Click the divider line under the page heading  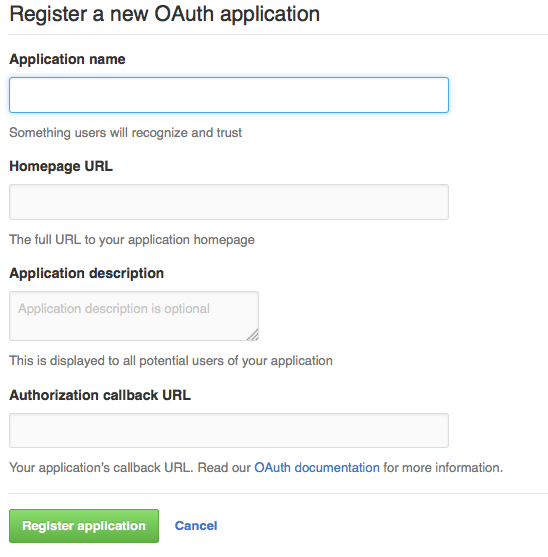[x=278, y=34]
